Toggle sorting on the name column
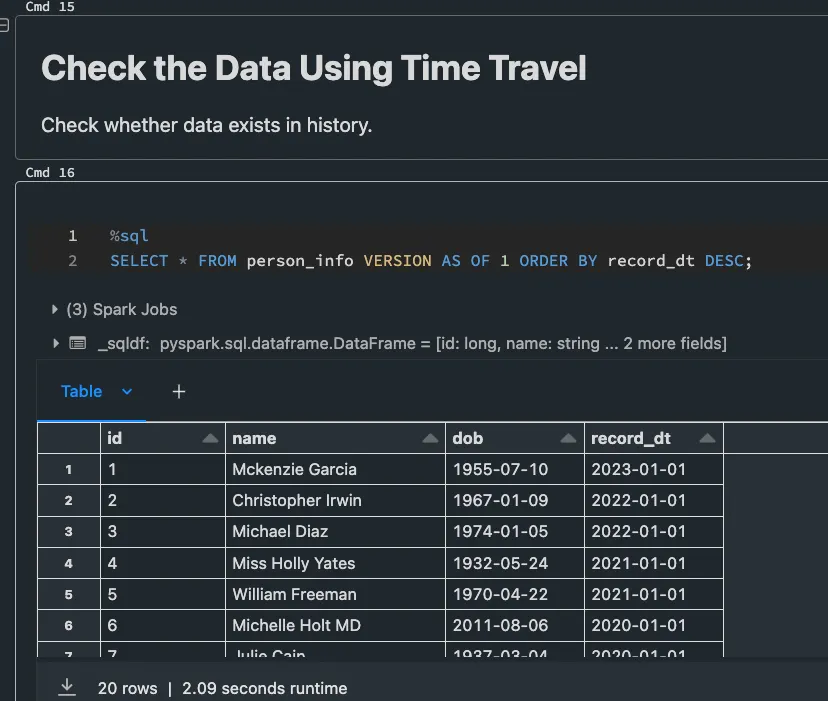This screenshot has width=828, height=701. tap(429, 437)
